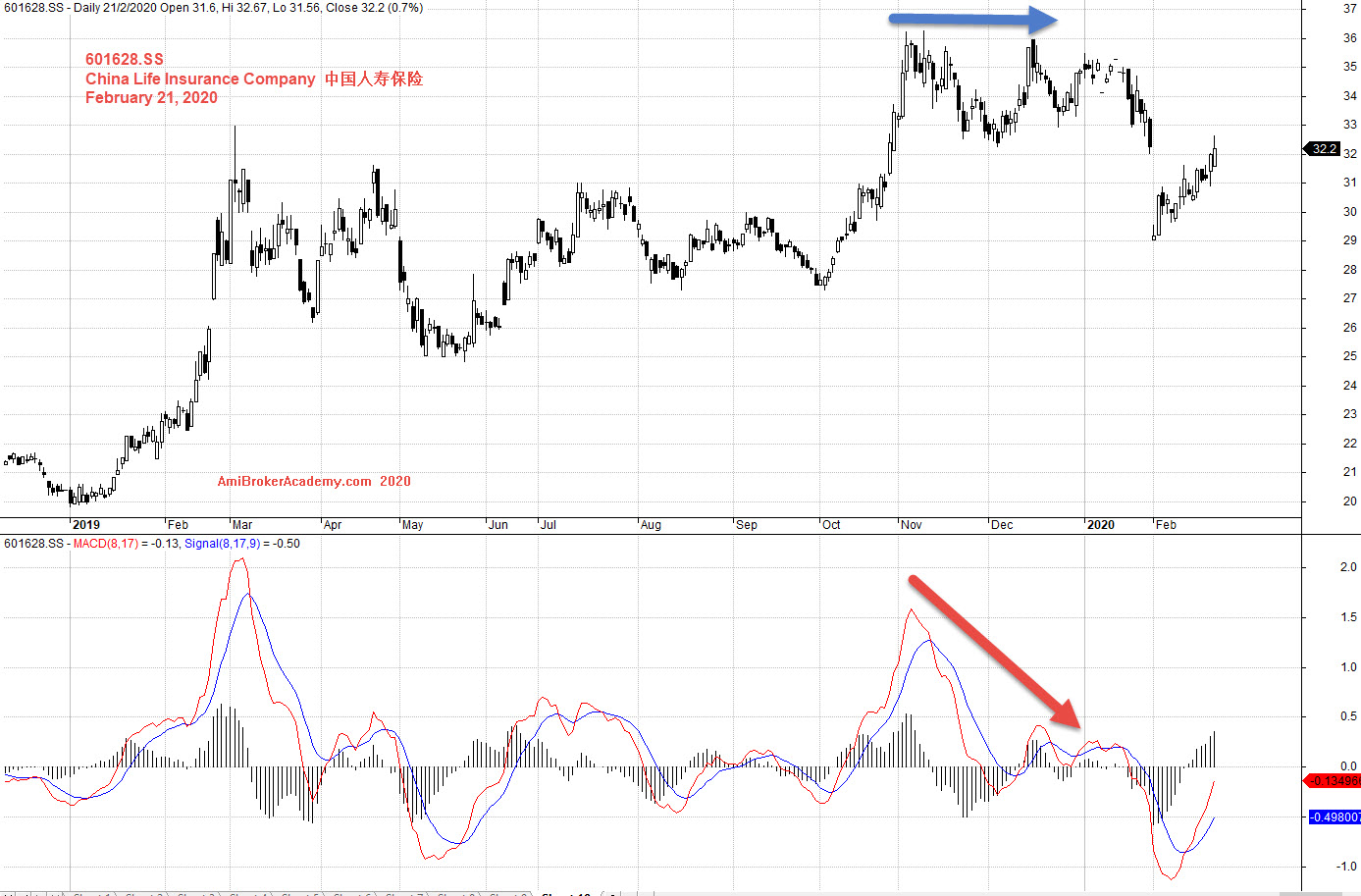Screen dimensions: 1361x896
Task: Click the 2.0 level on the MACD axis
Action: click(1348, 567)
